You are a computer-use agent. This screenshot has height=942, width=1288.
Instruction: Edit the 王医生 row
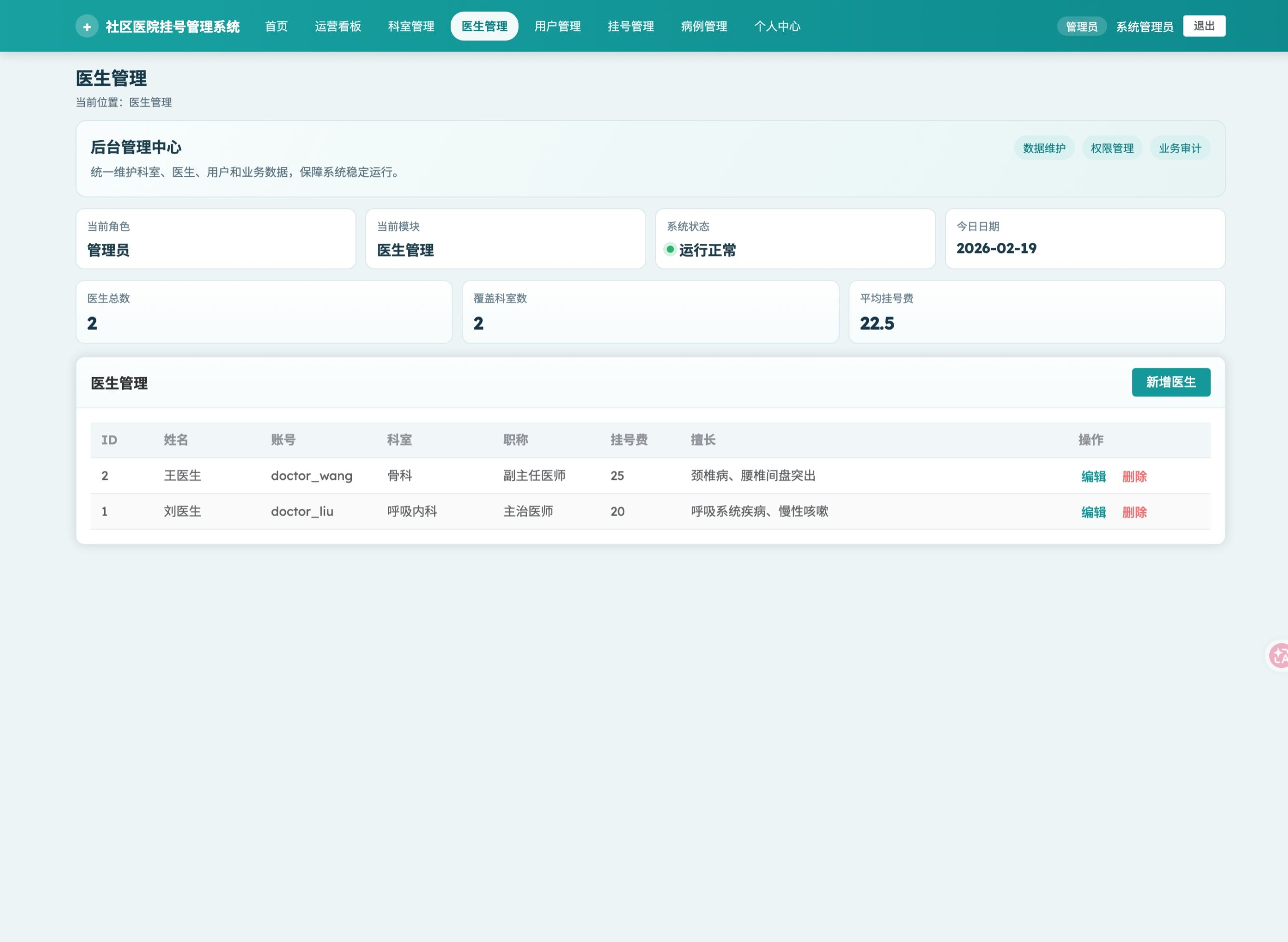[1093, 476]
